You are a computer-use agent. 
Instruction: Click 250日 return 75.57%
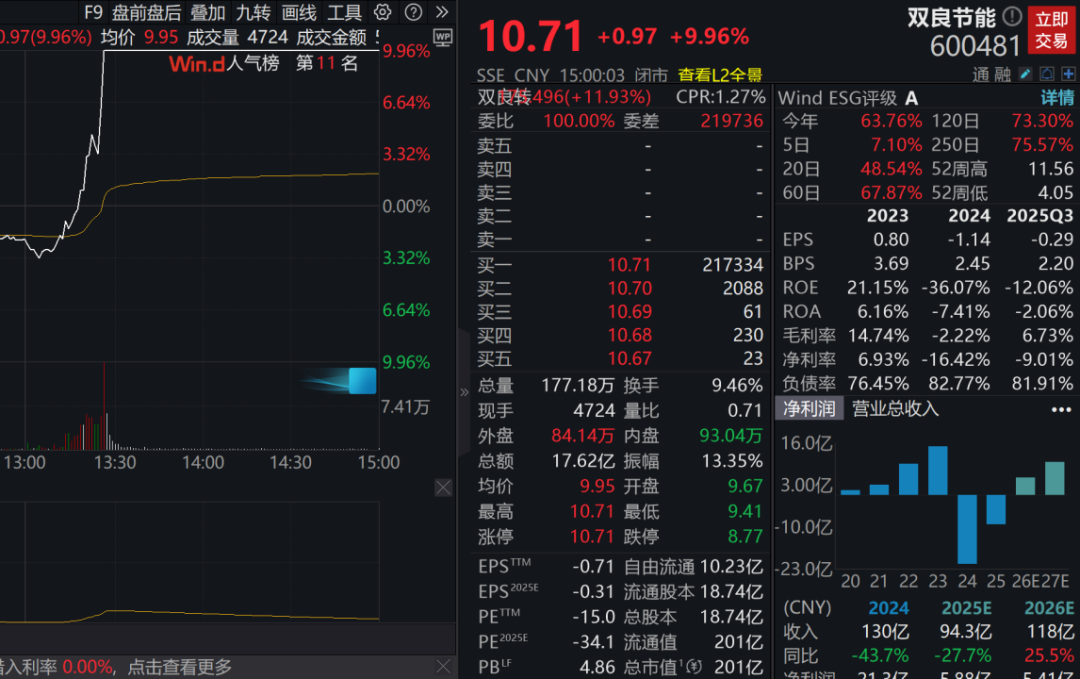click(x=1042, y=145)
